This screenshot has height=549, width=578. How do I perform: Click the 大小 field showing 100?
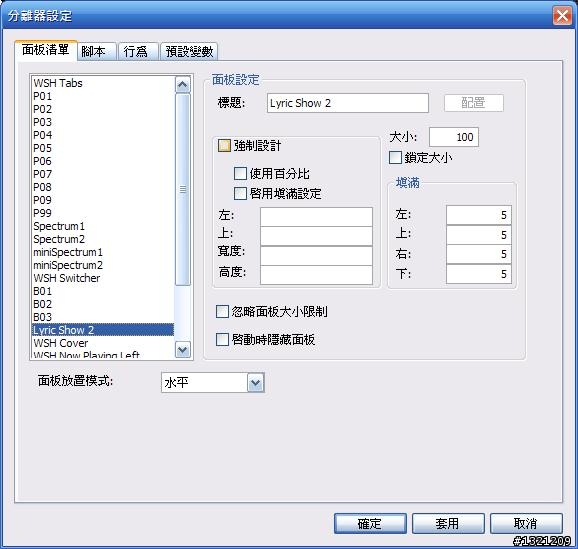454,137
